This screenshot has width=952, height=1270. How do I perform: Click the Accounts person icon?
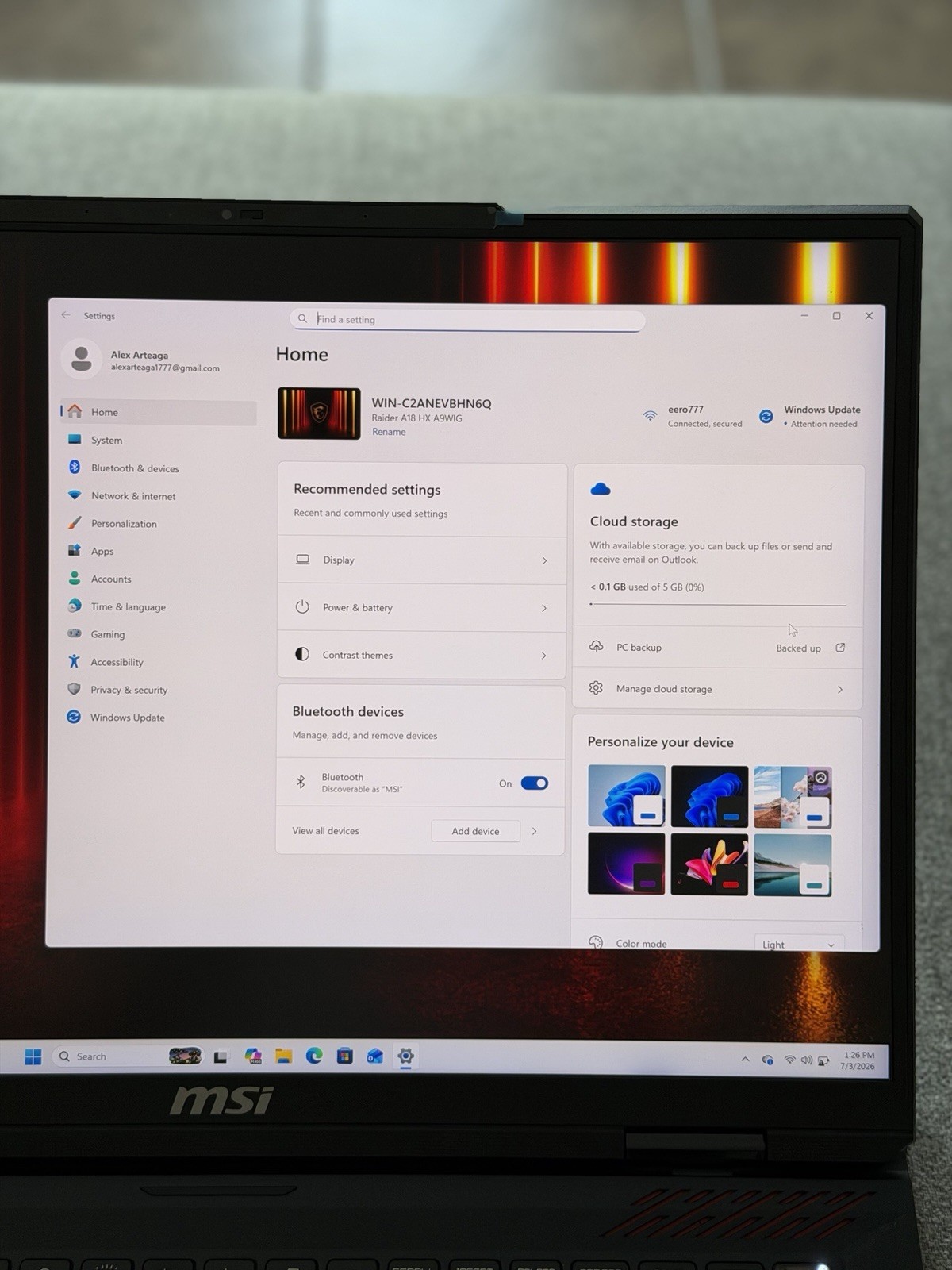74,579
